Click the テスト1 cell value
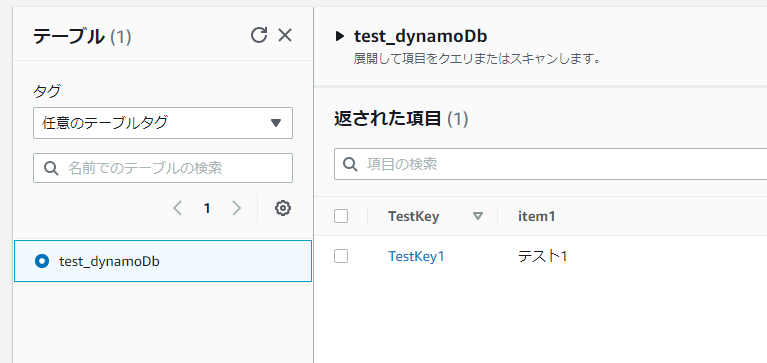The height and width of the screenshot is (363, 767). 542,256
